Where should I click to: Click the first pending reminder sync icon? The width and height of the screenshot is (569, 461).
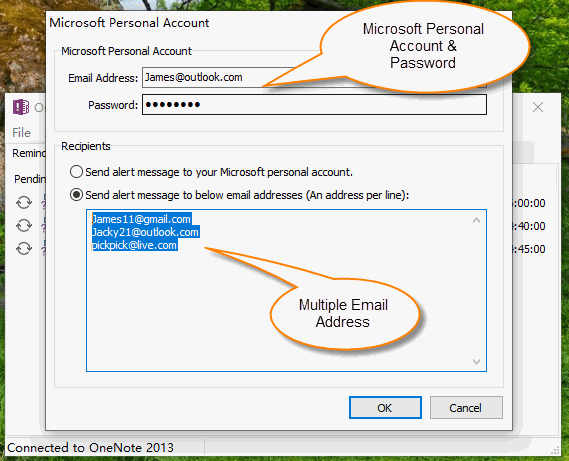[x=24, y=203]
